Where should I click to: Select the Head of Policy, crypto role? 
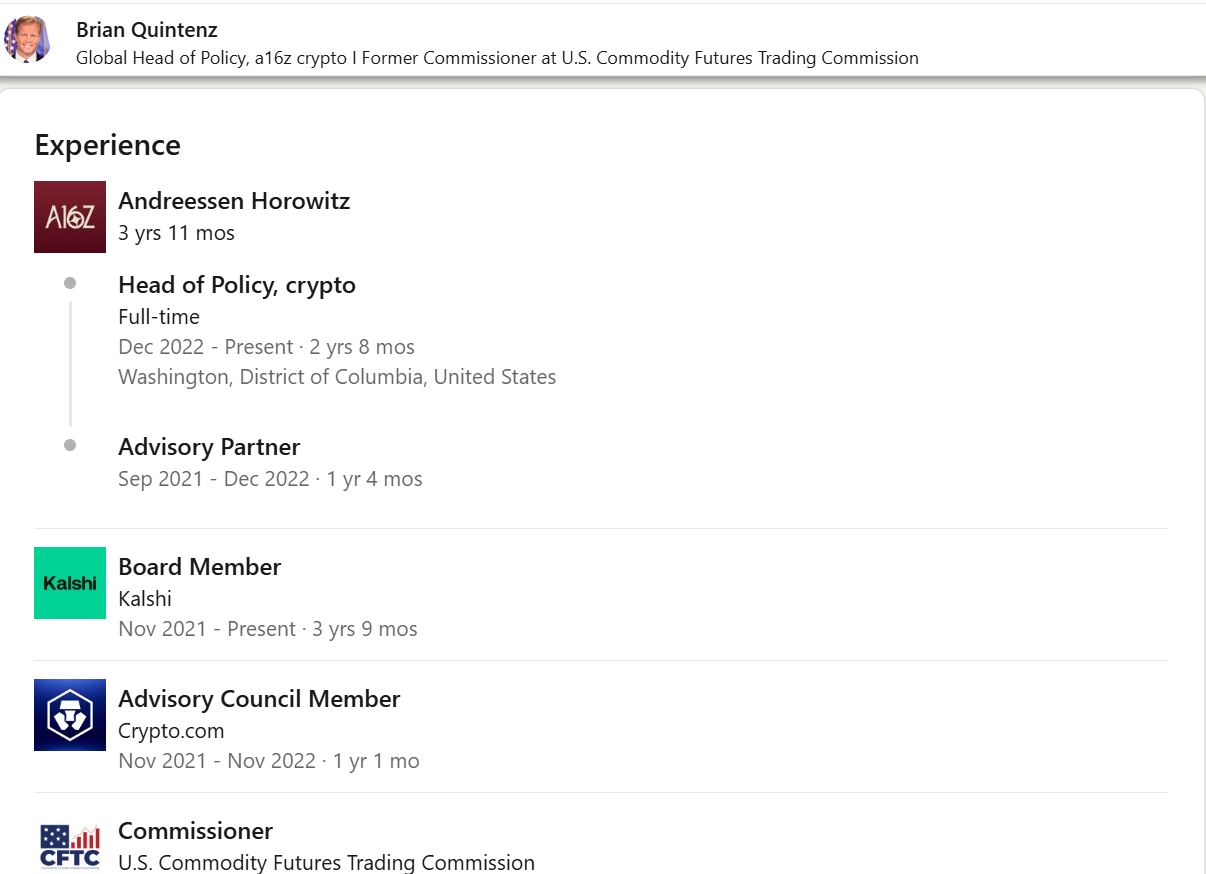coord(237,285)
